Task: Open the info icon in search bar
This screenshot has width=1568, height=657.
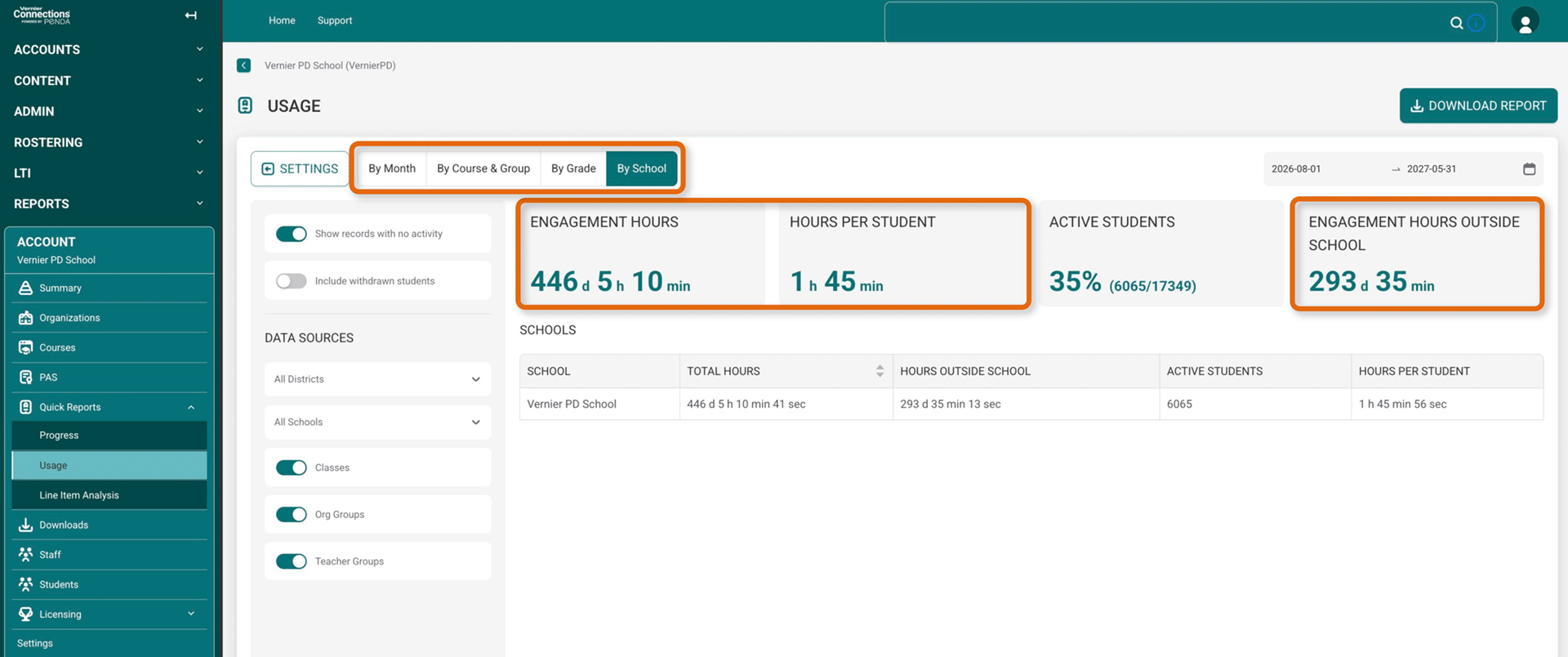Action: 1476,23
